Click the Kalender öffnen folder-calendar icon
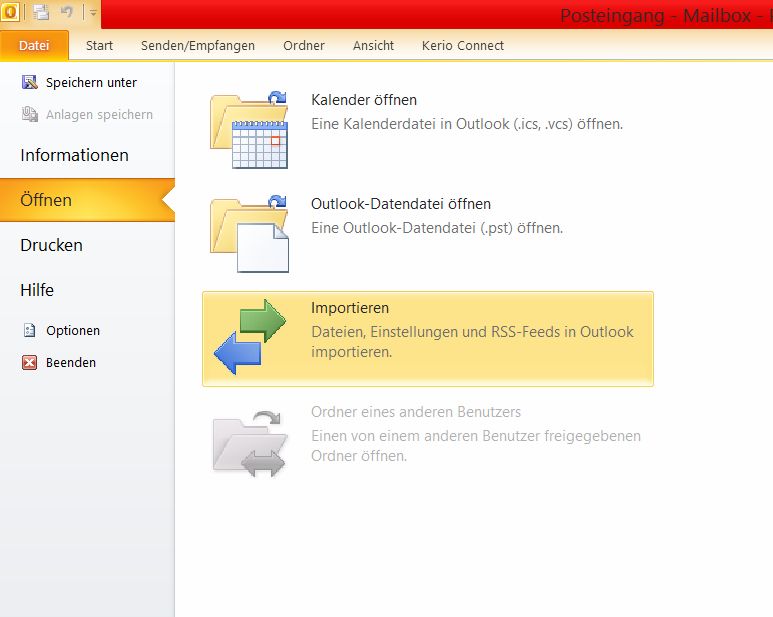 [x=249, y=130]
